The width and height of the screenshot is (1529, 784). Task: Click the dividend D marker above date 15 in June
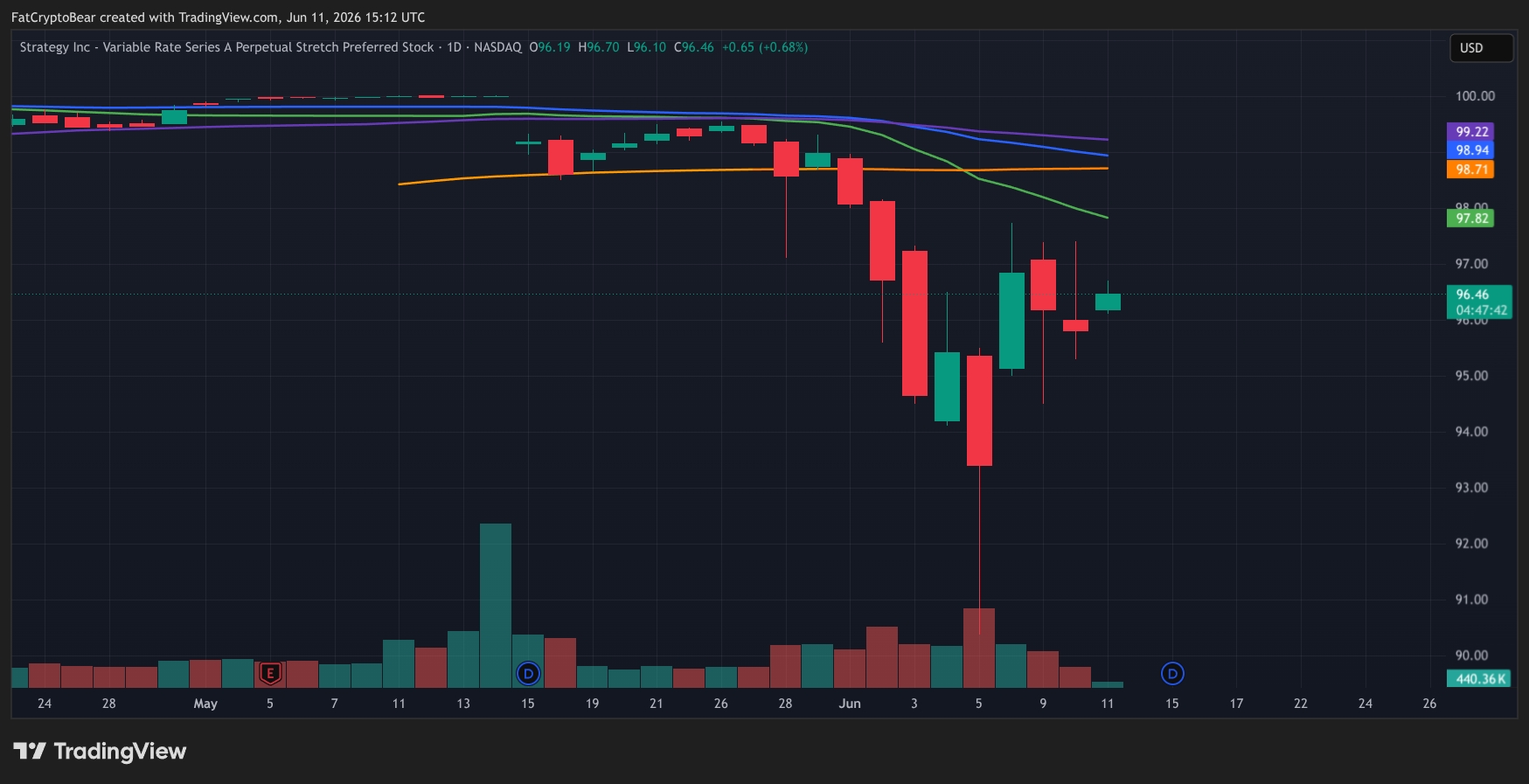pyautogui.click(x=1172, y=674)
